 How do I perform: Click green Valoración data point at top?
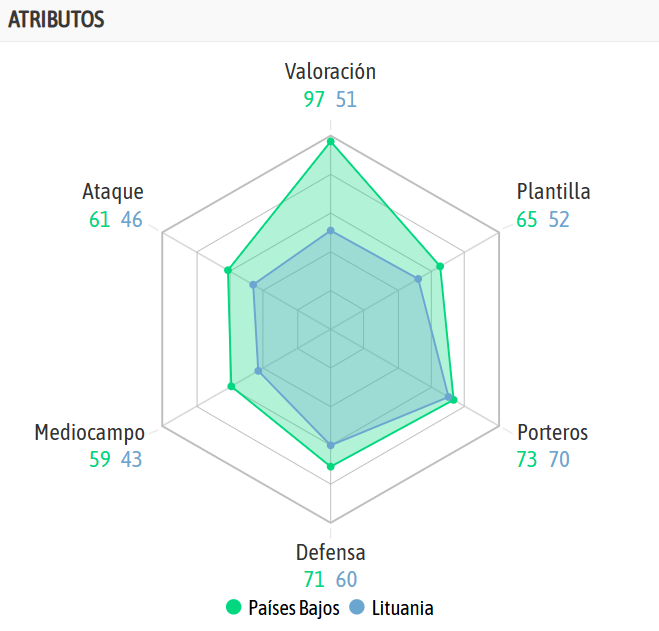(330, 142)
